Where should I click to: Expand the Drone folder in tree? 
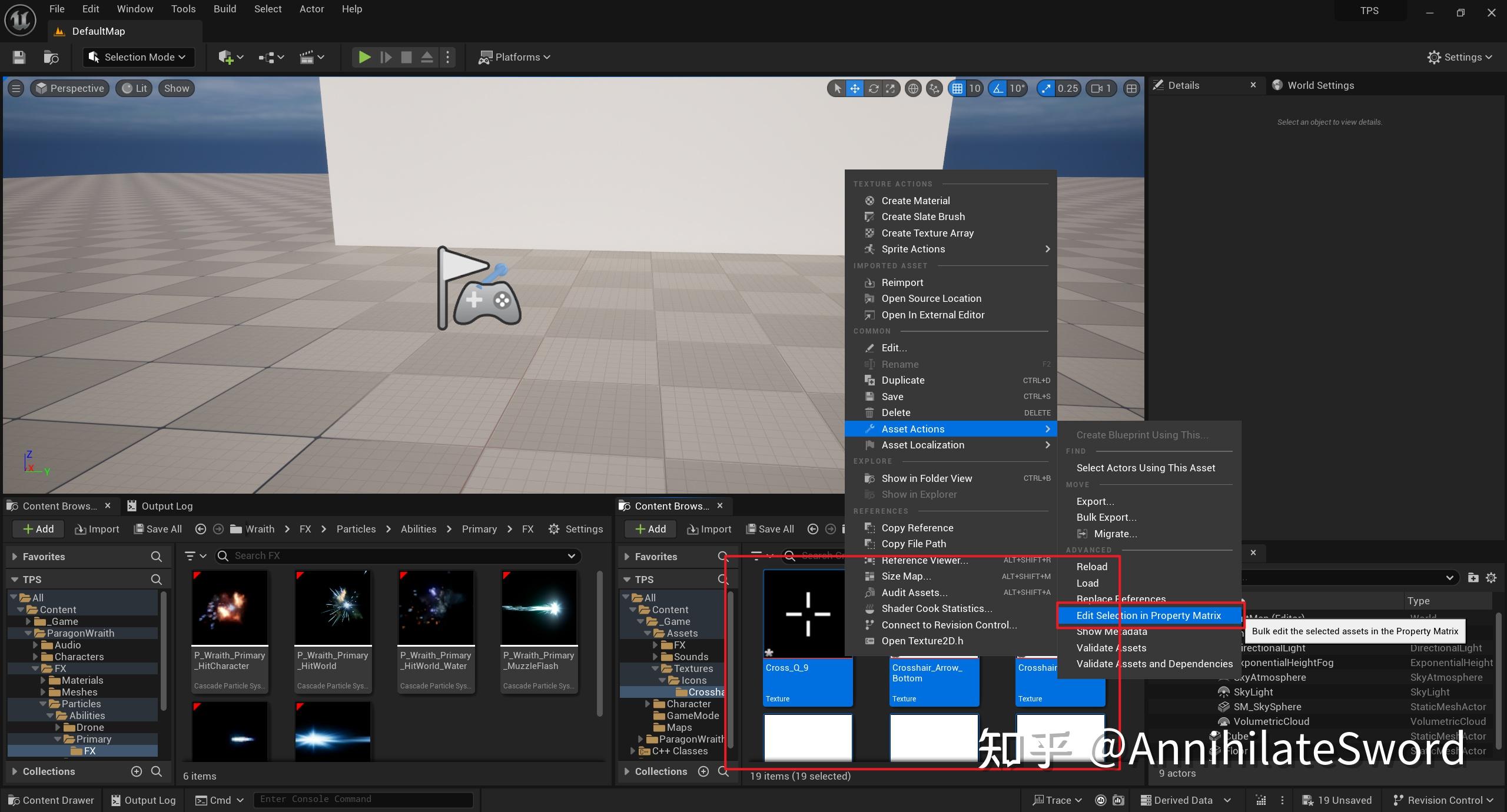[x=58, y=727]
